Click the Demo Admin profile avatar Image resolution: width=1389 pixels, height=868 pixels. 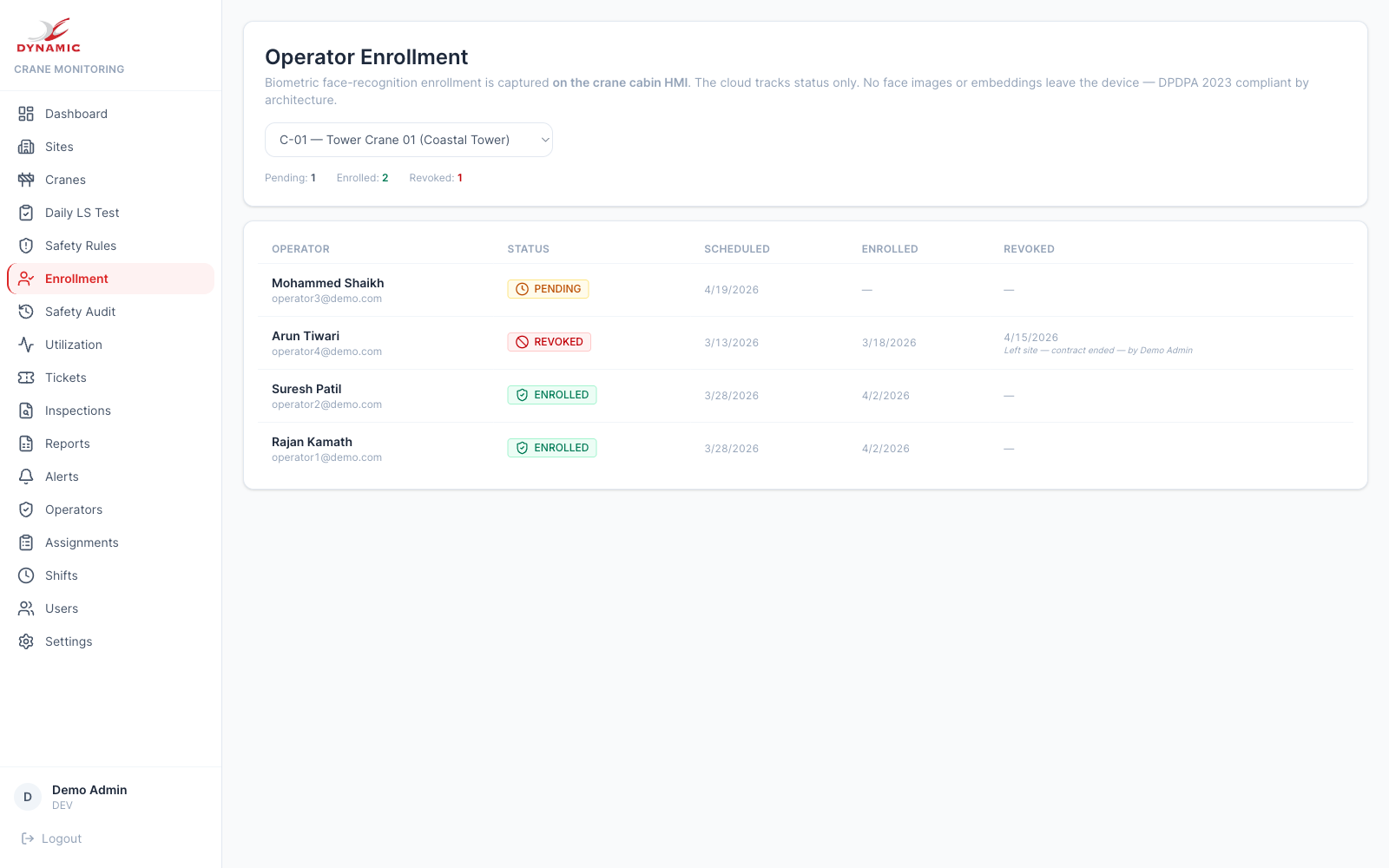point(28,797)
